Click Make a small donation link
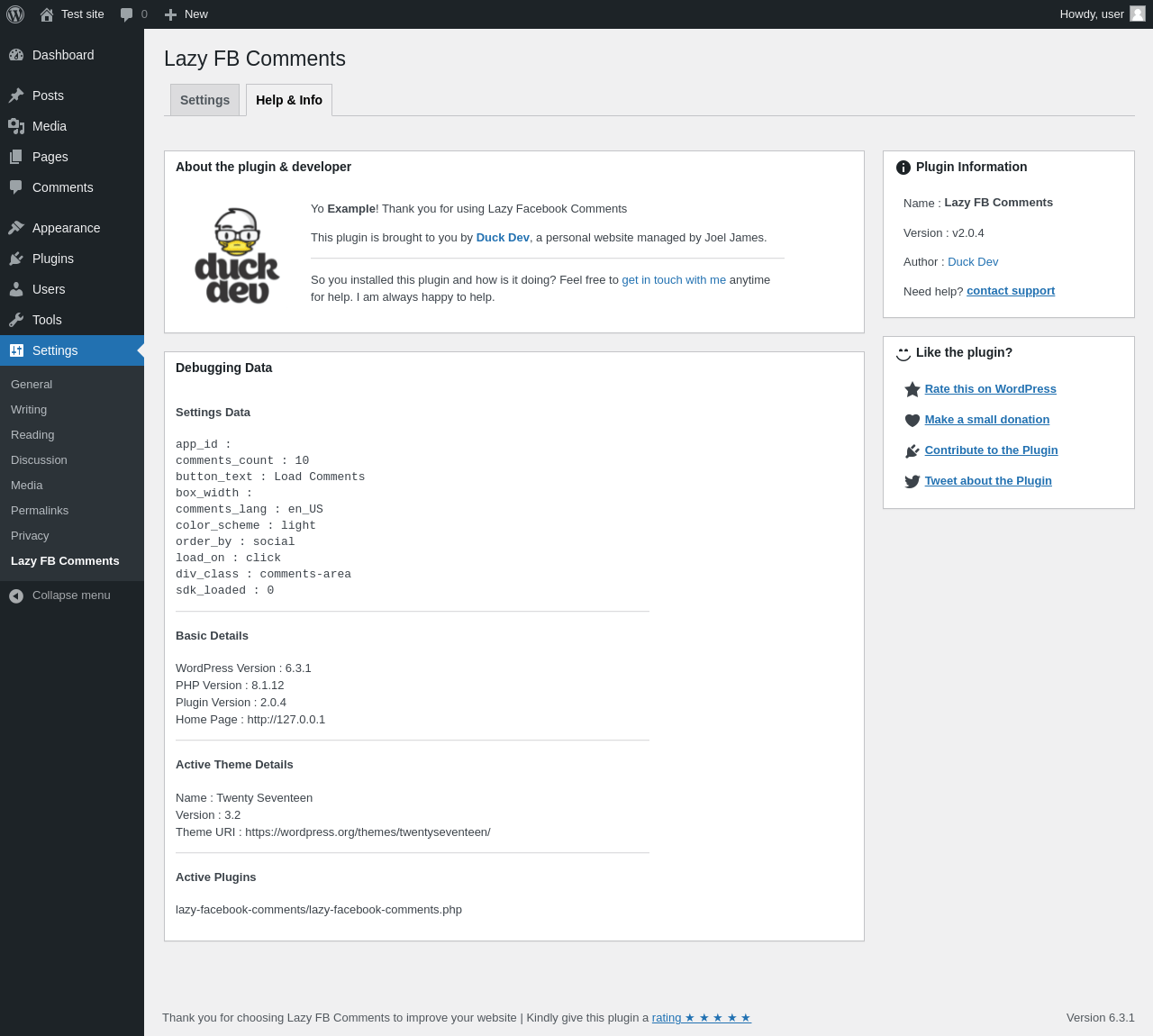 986,420
